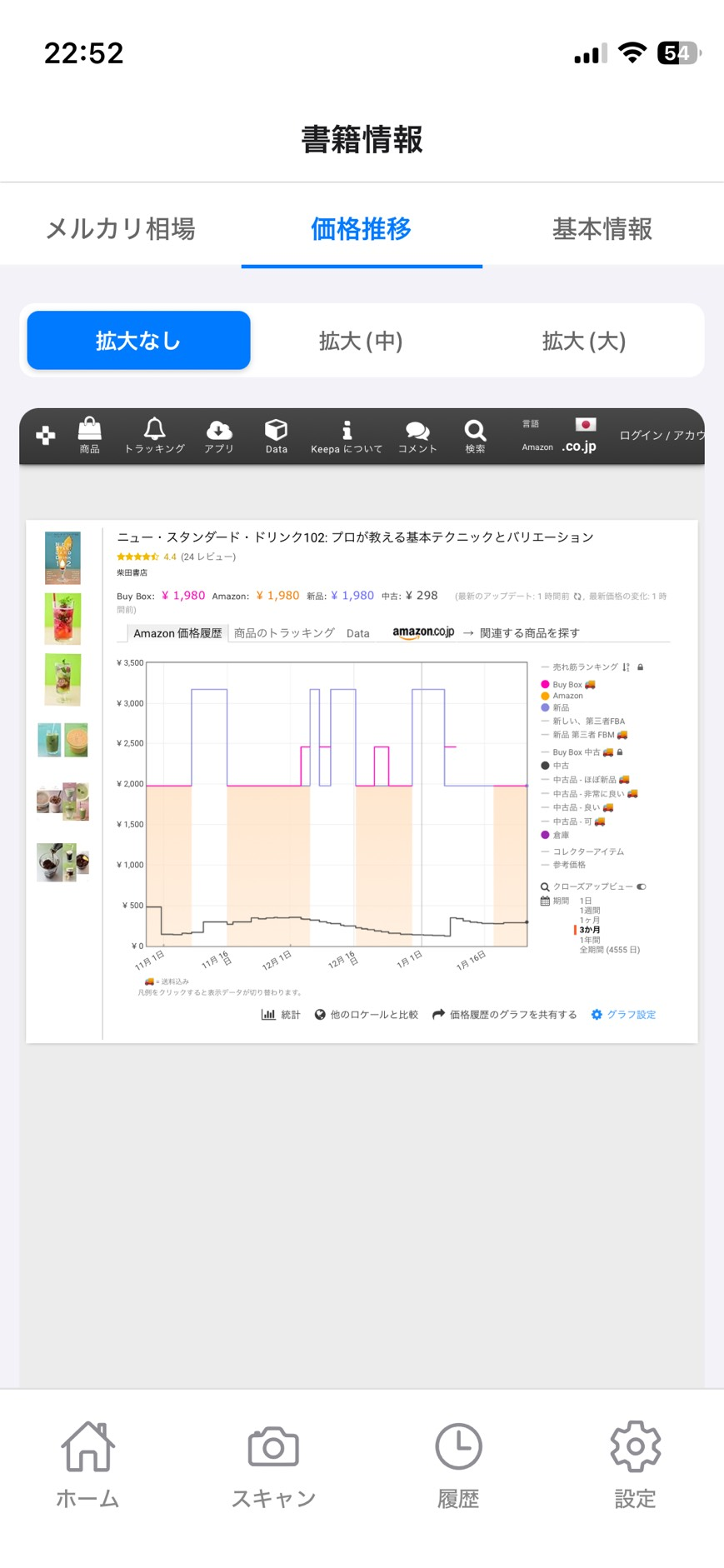Select the Data tab above the graph
This screenshot has height=1568, width=724.
[358, 633]
